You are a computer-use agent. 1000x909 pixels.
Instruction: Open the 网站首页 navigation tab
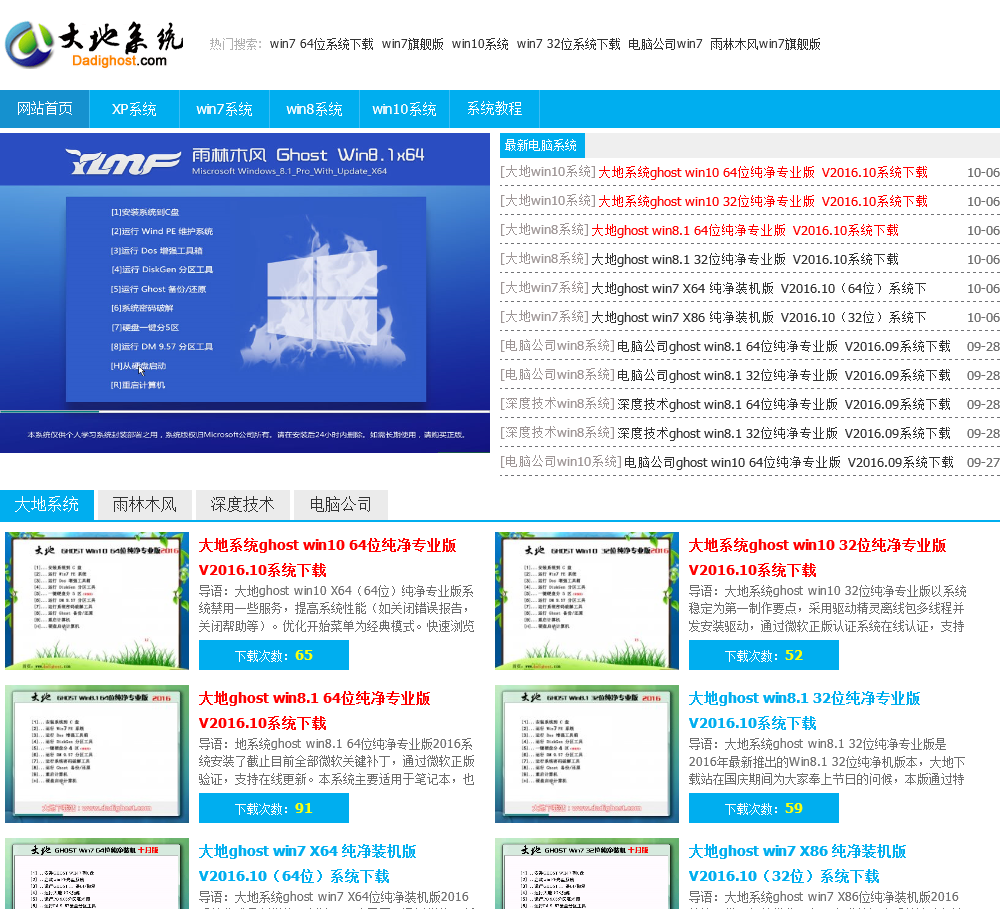45,108
